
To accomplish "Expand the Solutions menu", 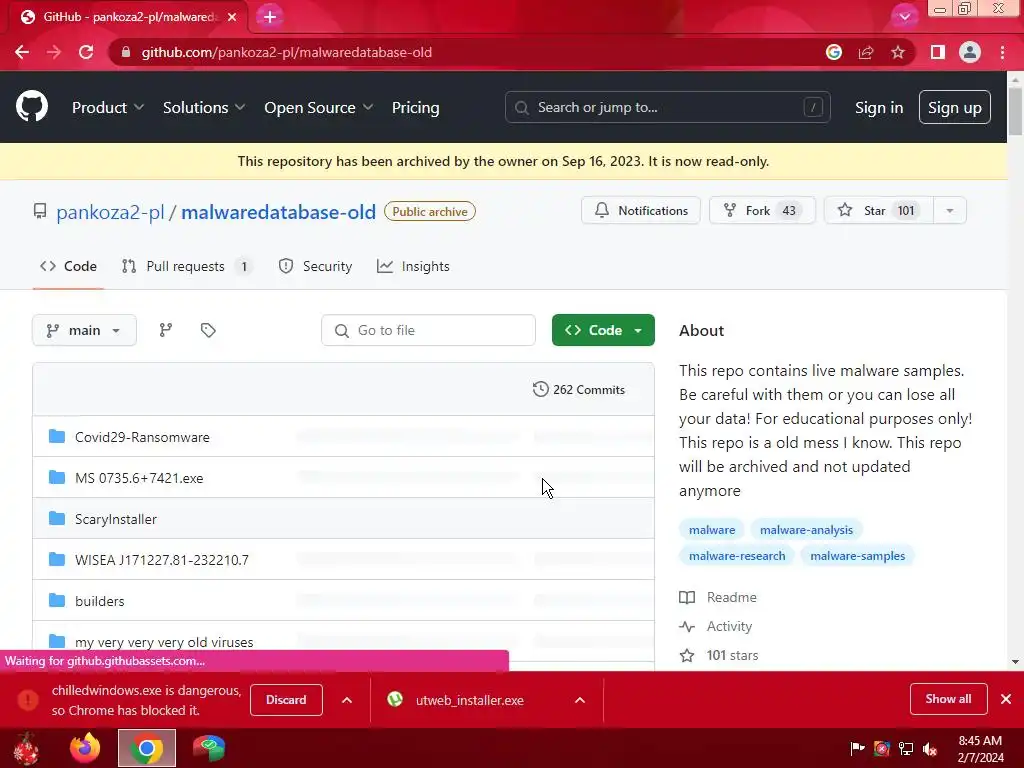I will click(x=204, y=107).
